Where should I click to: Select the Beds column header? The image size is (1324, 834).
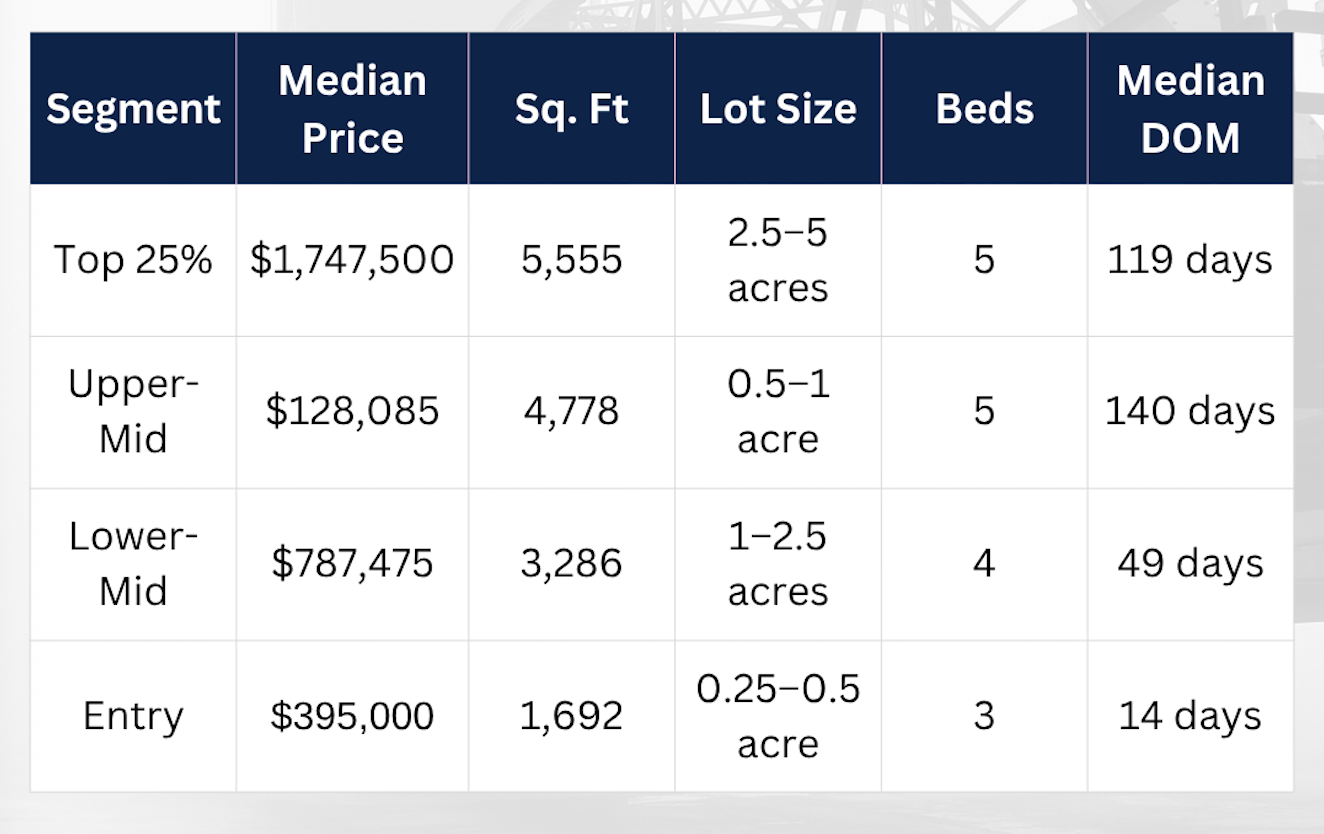click(984, 108)
